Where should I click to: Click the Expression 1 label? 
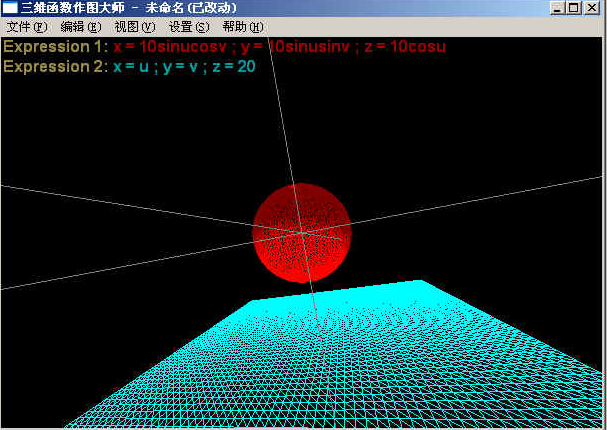point(56,47)
